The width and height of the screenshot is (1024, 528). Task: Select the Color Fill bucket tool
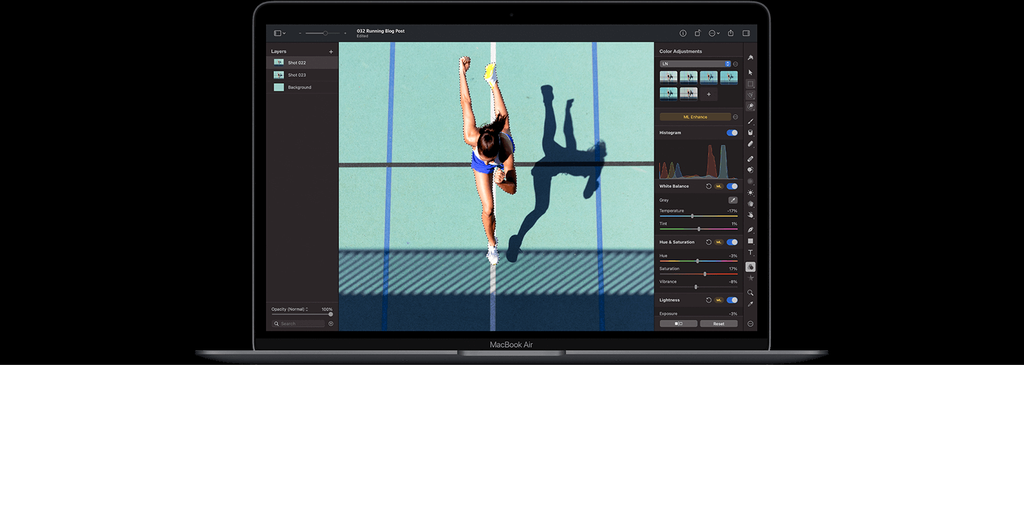click(x=750, y=133)
